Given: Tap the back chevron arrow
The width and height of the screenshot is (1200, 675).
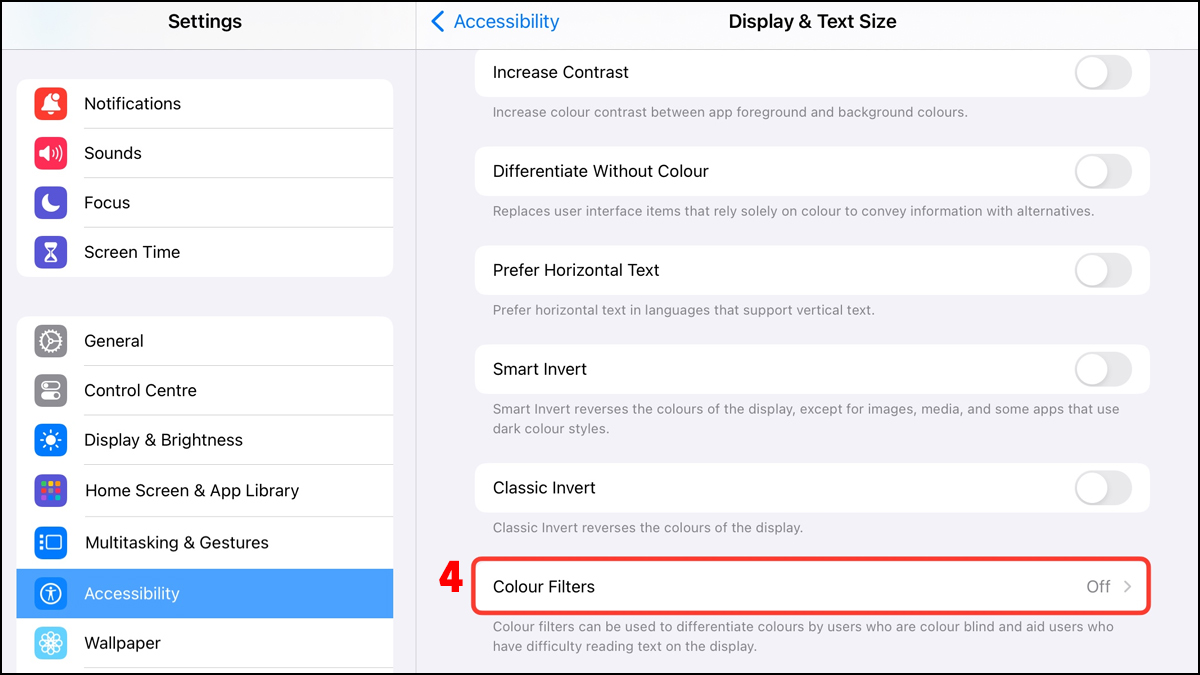Looking at the screenshot, I should point(438,22).
